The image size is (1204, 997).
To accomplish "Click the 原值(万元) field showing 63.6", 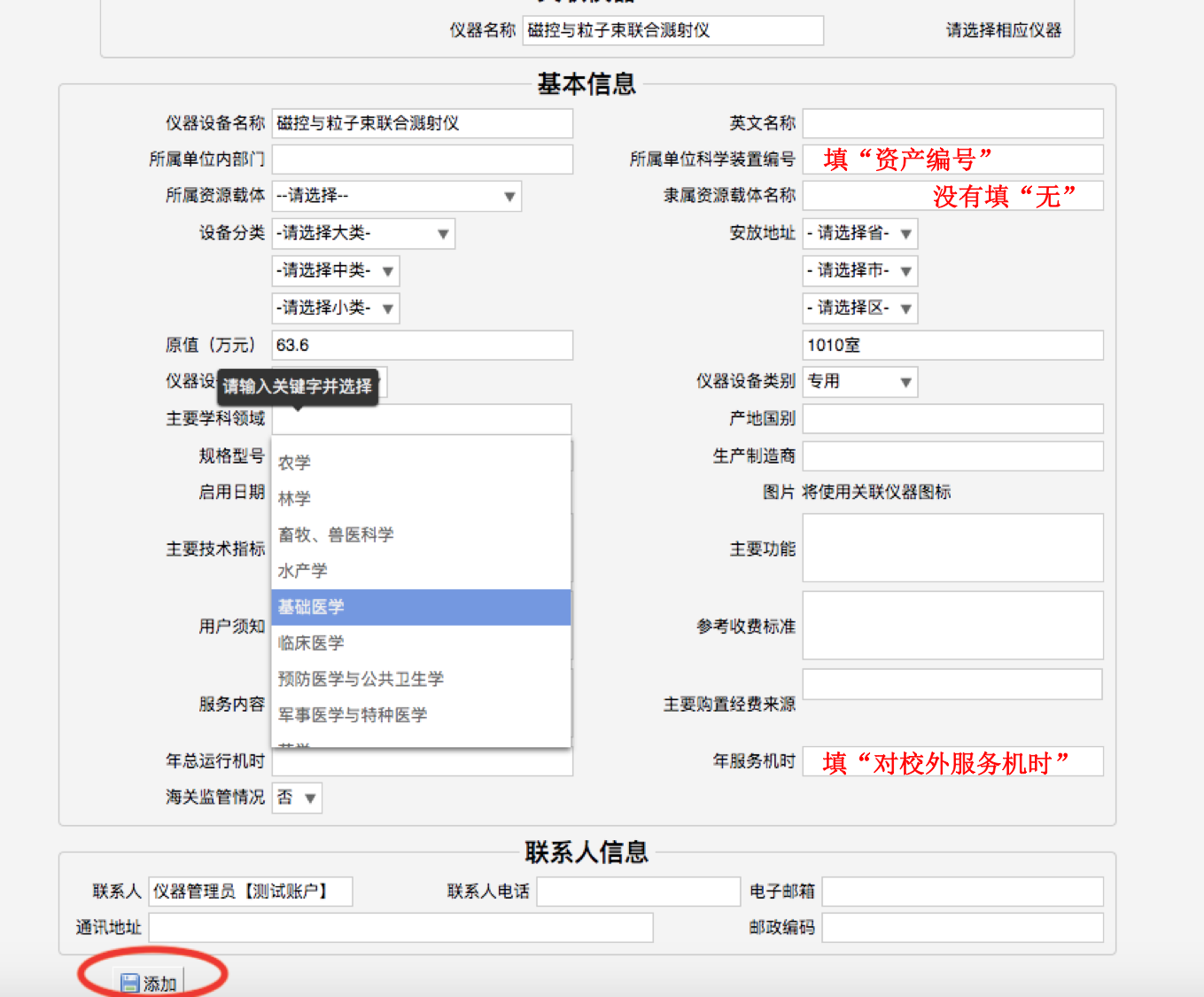I will 423,346.
